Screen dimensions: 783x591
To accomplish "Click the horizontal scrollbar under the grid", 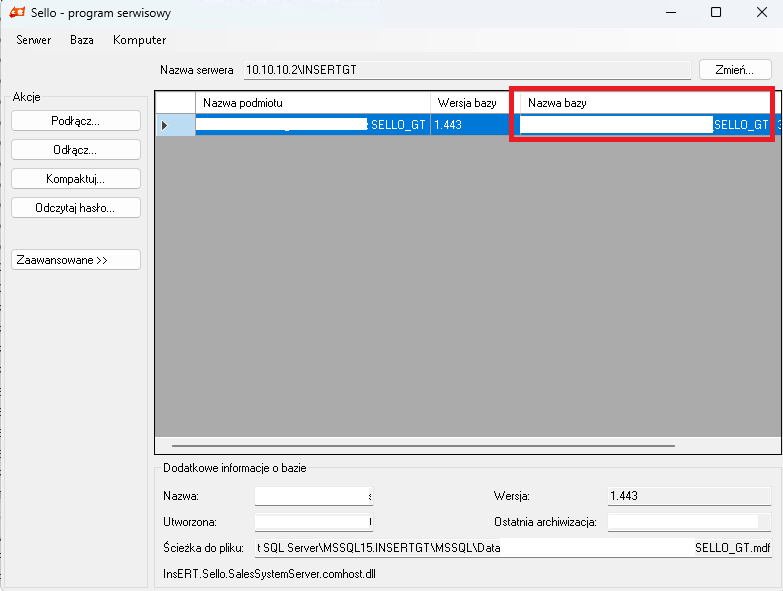I will [423, 445].
